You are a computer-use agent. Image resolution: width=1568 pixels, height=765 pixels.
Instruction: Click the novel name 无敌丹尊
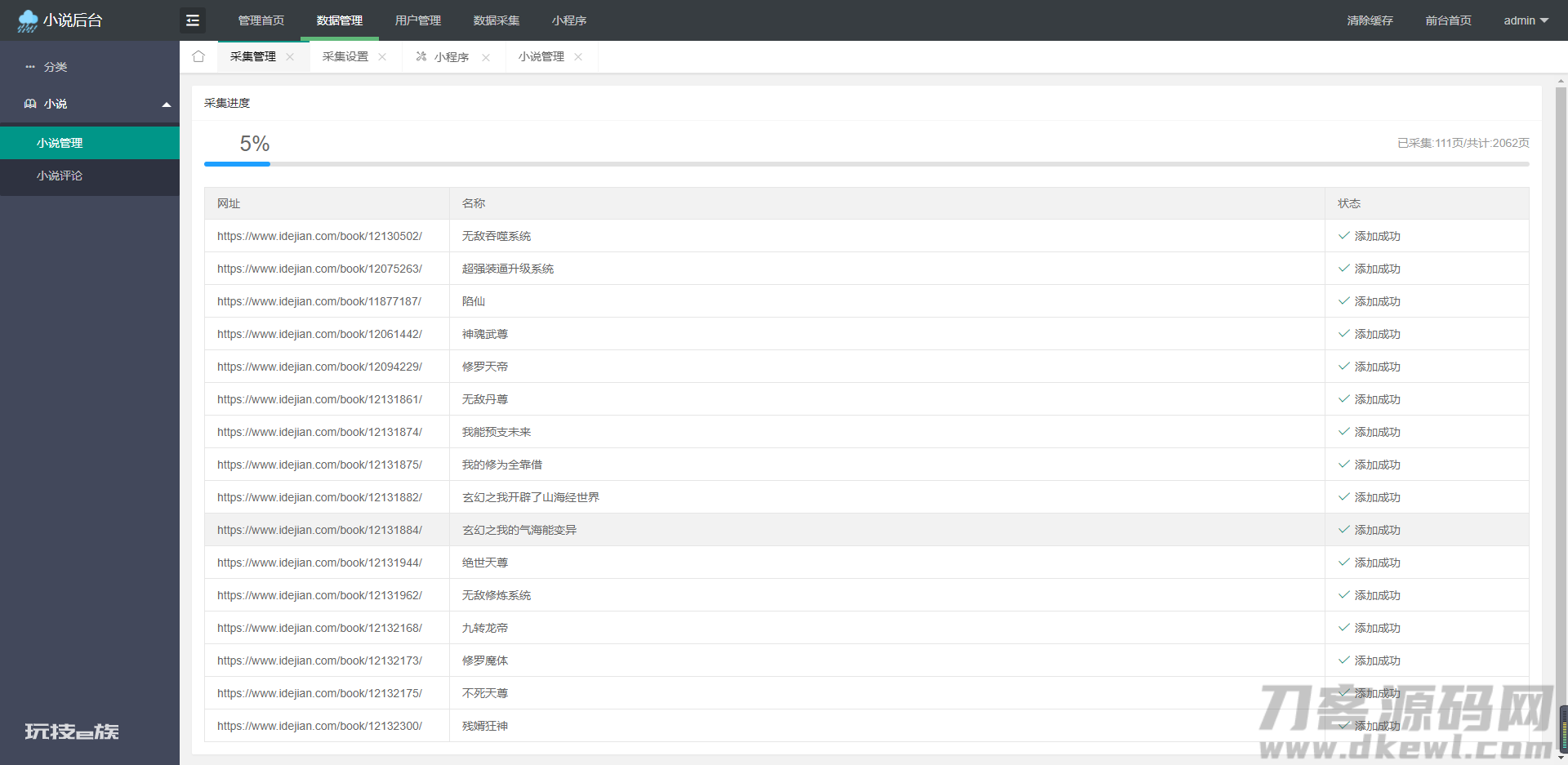coord(485,399)
